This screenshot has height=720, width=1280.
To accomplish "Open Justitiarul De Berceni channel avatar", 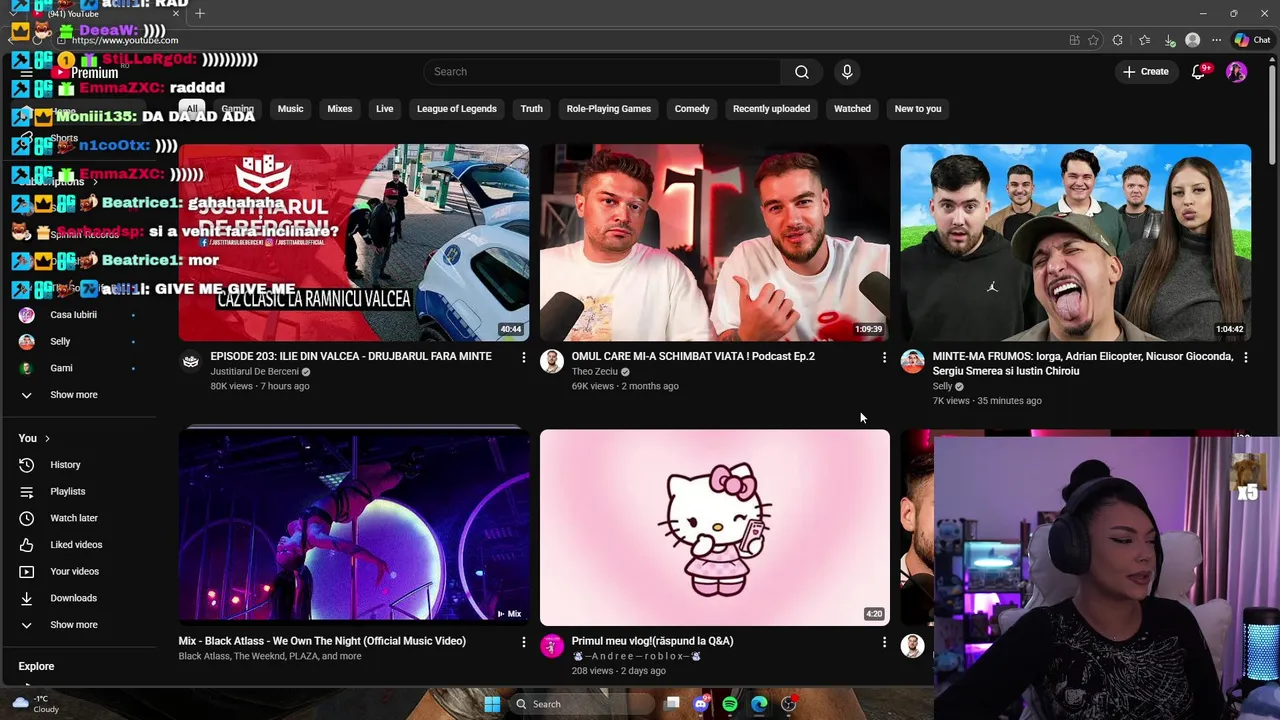I will tap(191, 361).
